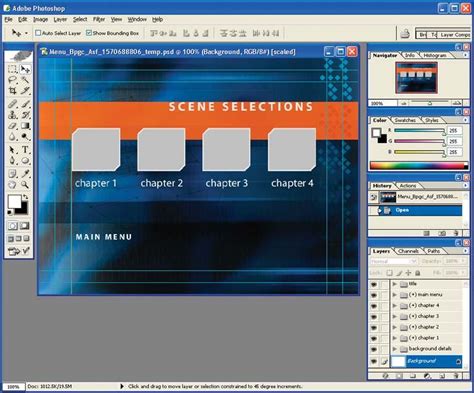
Task: Uncheck Show Bounding Box checkbox
Action: click(89, 33)
